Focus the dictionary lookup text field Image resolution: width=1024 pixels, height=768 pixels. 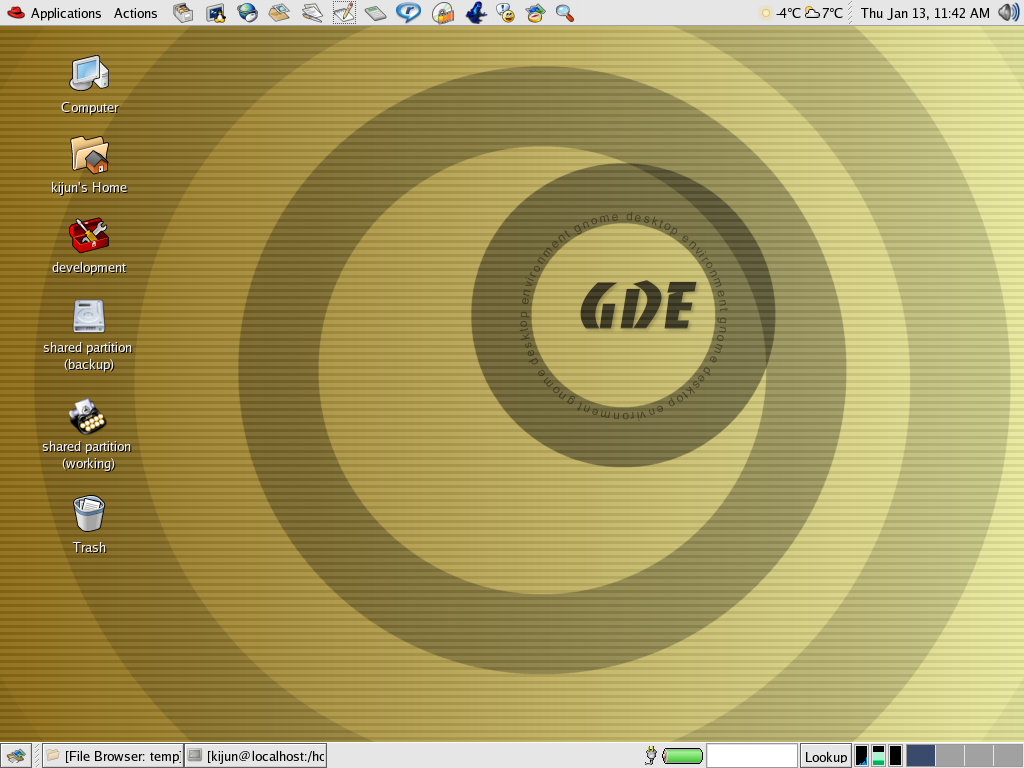coord(752,756)
